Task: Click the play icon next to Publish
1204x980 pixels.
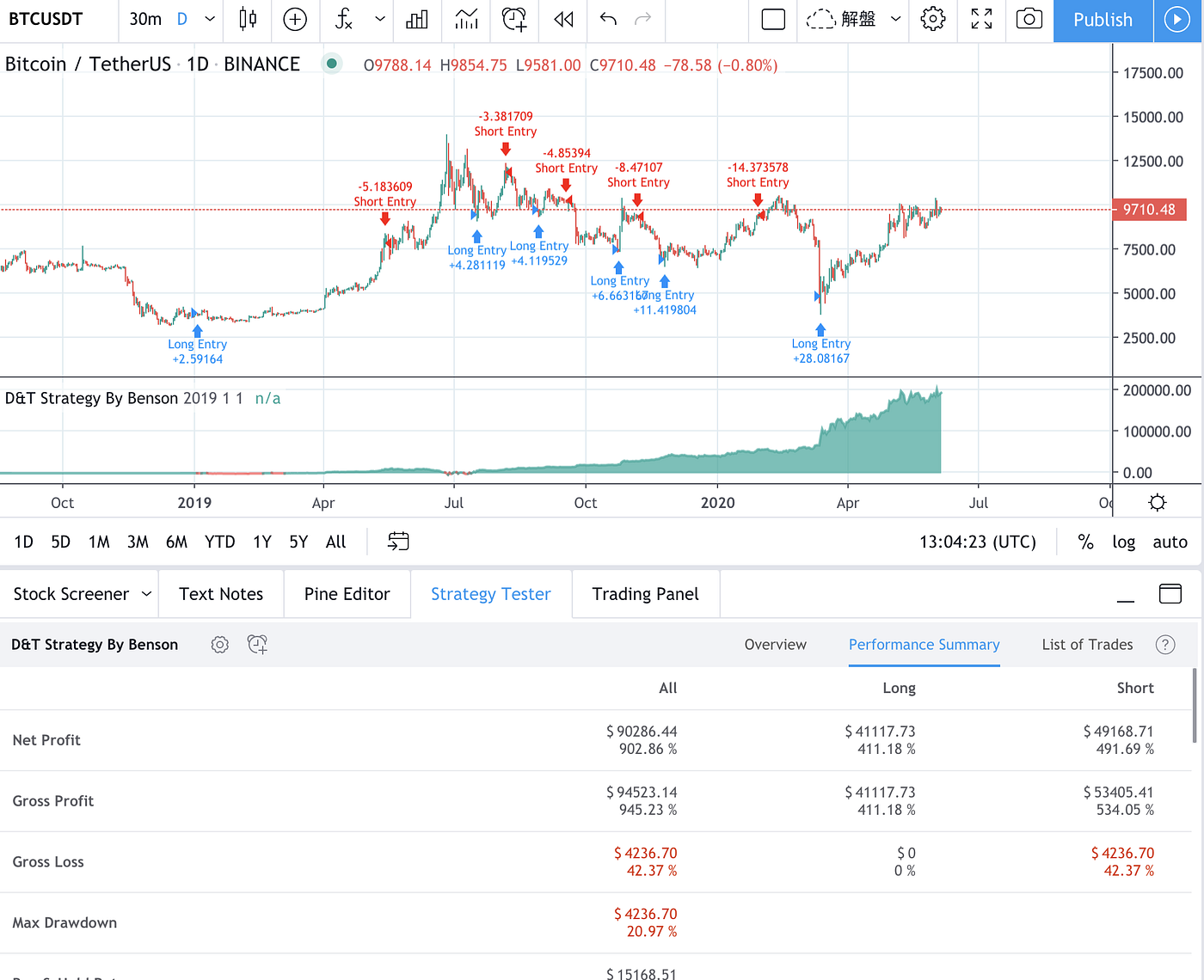Action: pos(1176,20)
